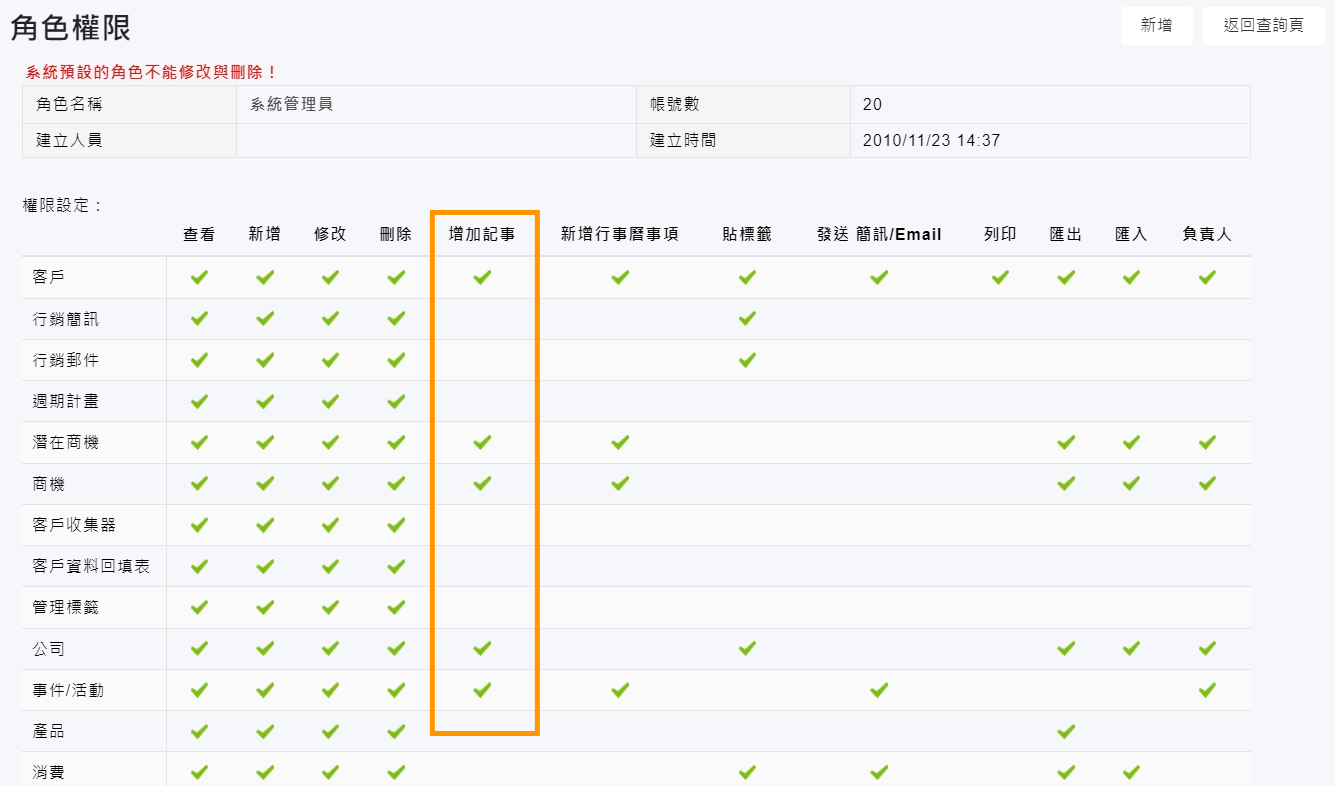Screen dimensions: 1335x786
Task: Click the 返回查詢頁 button
Action: point(1263,26)
